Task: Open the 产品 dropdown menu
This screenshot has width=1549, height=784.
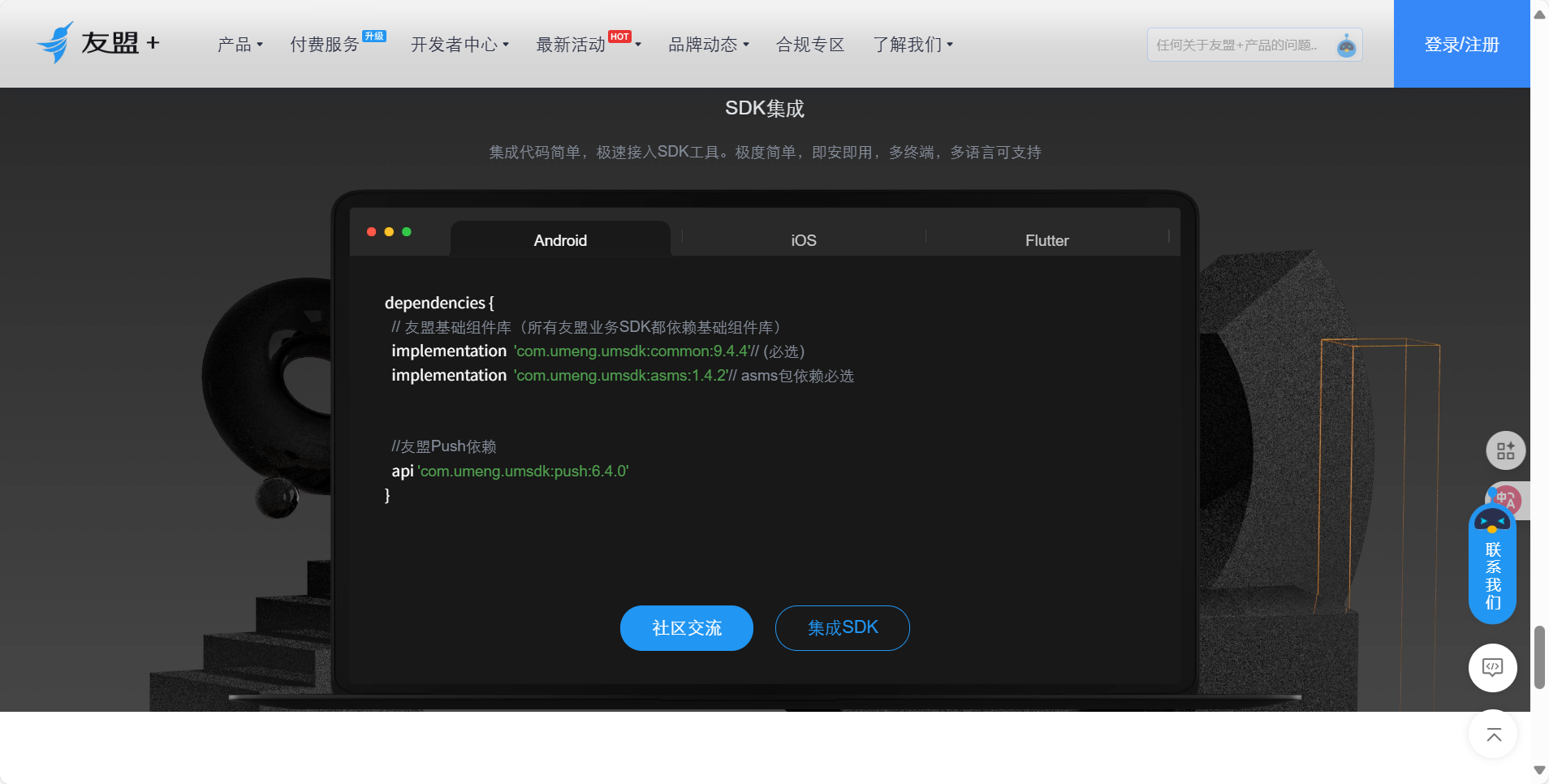Action: (239, 45)
